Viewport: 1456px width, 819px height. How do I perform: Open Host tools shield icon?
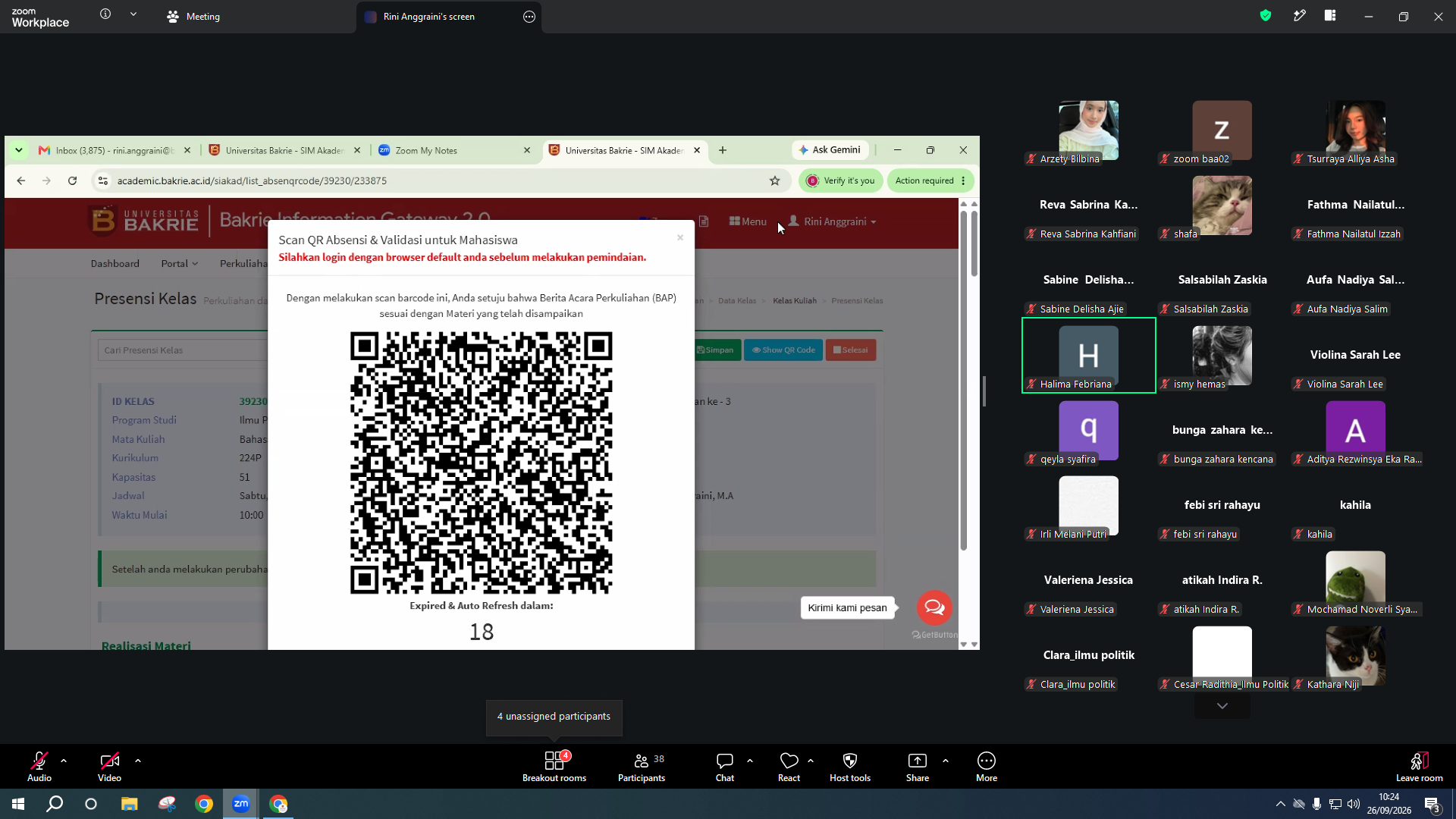(x=850, y=766)
